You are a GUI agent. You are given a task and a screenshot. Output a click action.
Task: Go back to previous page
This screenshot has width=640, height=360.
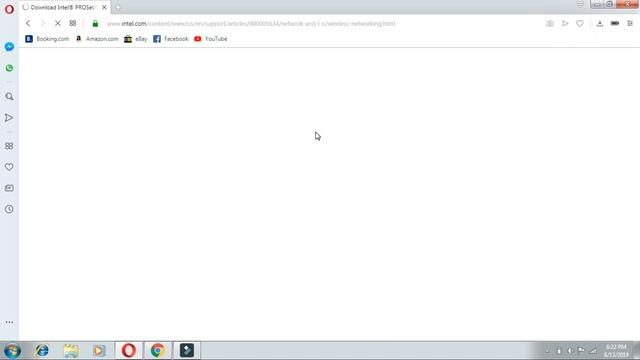pos(28,23)
